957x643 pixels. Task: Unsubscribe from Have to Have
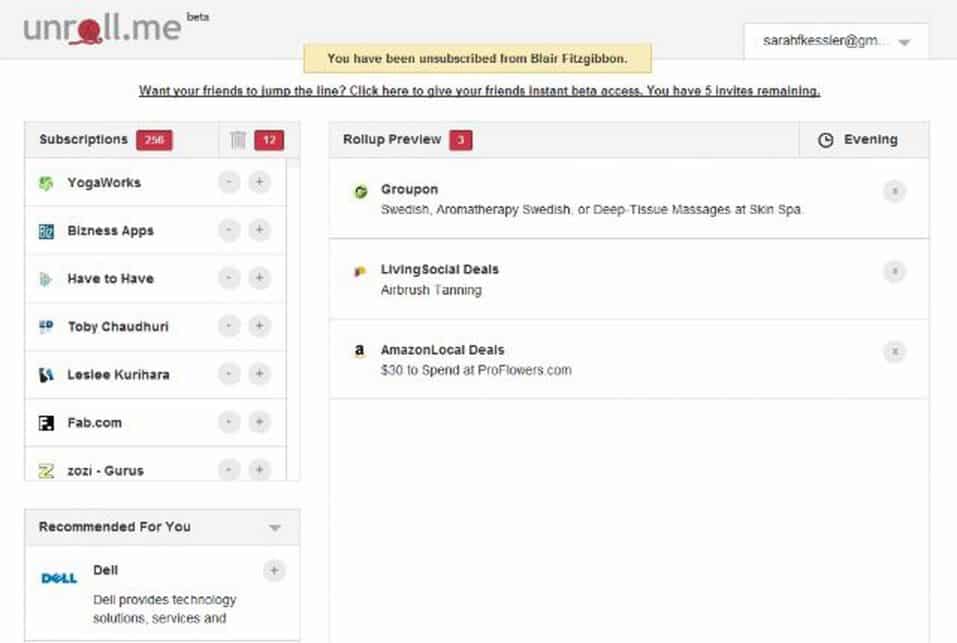pyautogui.click(x=229, y=278)
